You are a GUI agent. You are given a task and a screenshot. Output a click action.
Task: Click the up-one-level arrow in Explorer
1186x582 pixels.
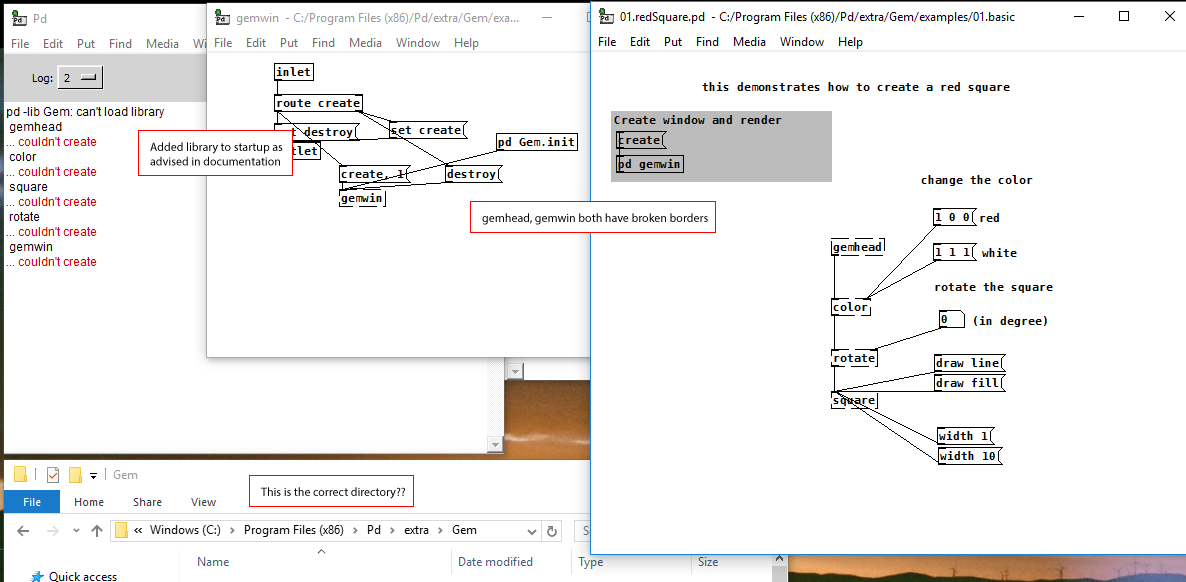tap(96, 531)
